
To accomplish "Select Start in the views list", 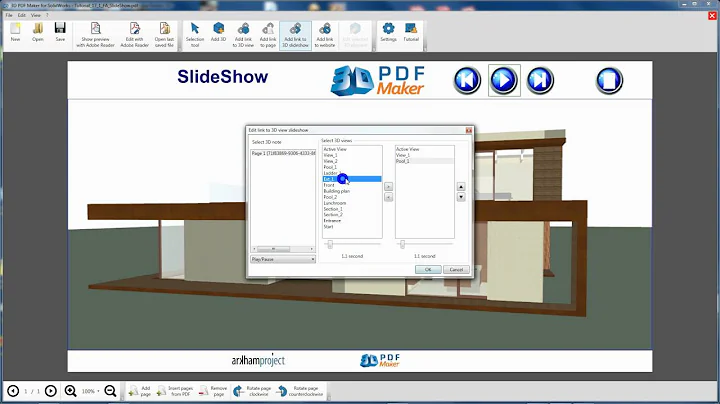I will pos(328,227).
